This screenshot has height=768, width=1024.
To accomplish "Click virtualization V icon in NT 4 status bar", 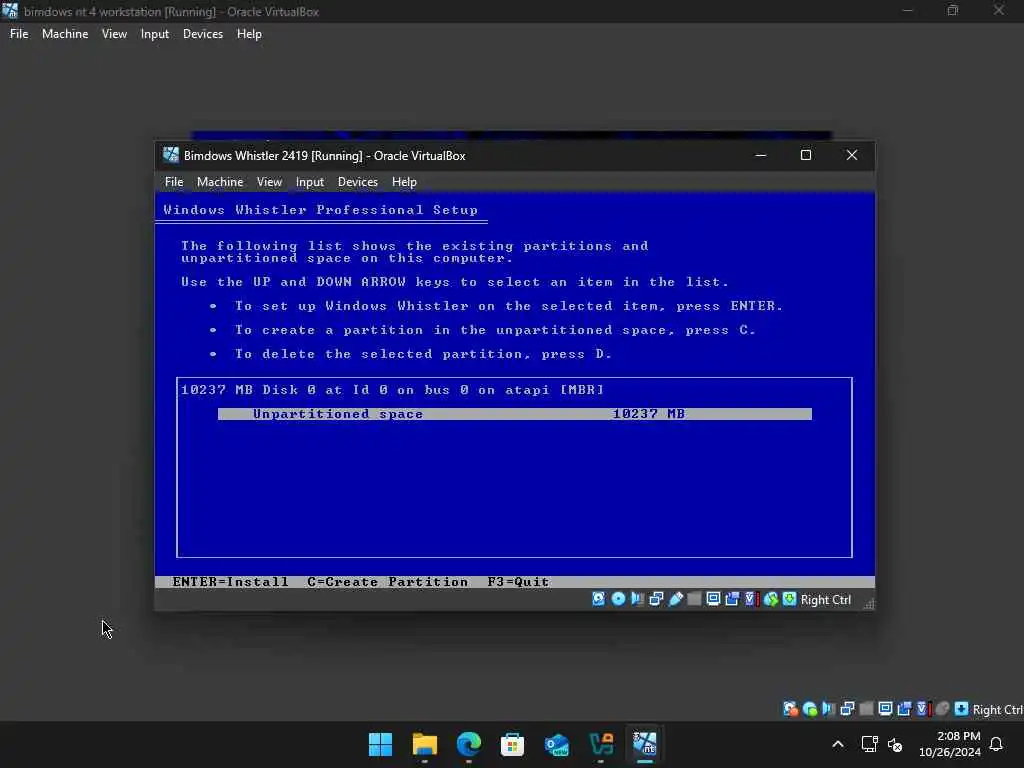I will point(923,709).
